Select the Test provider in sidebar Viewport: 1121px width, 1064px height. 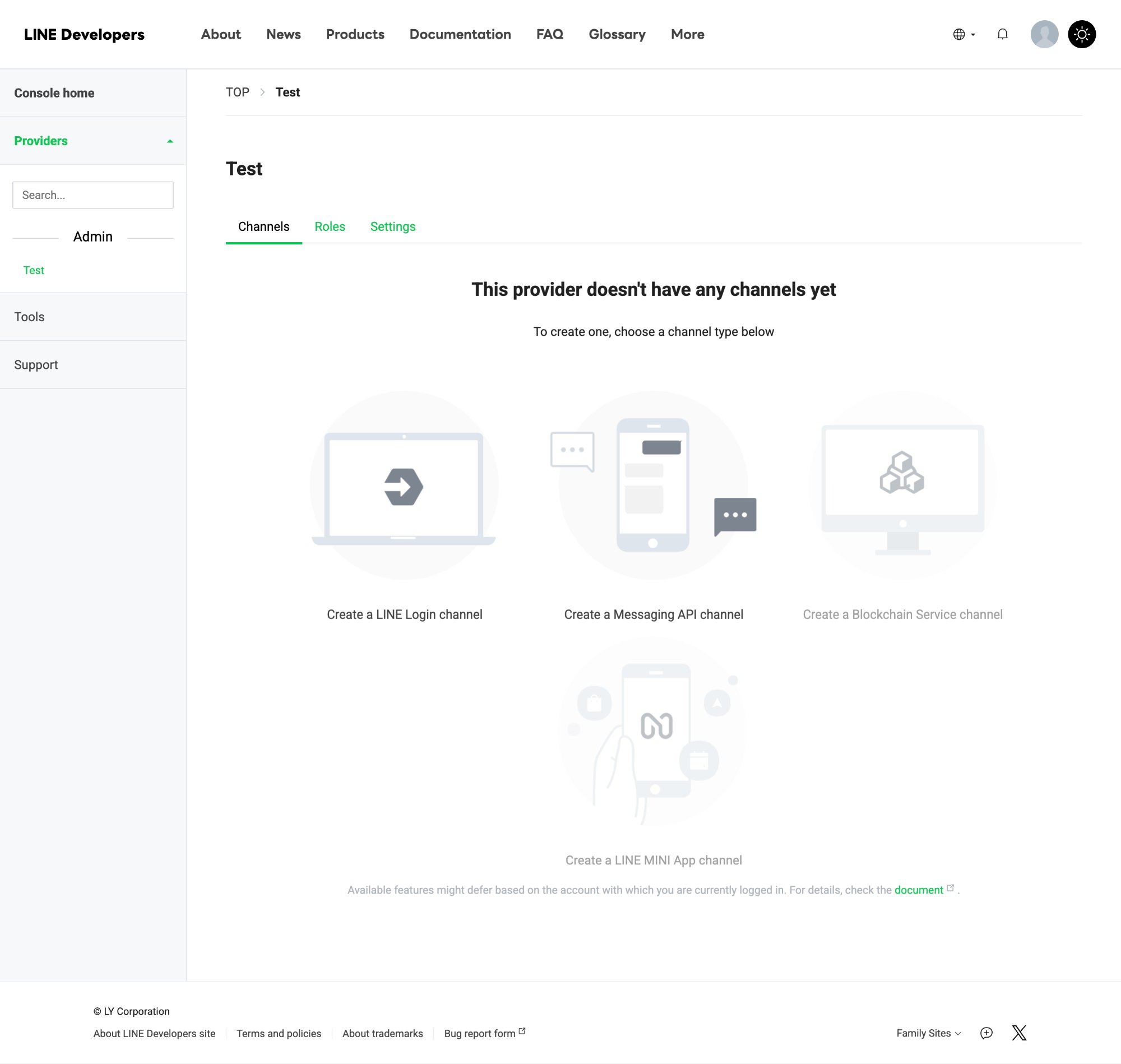pos(34,271)
